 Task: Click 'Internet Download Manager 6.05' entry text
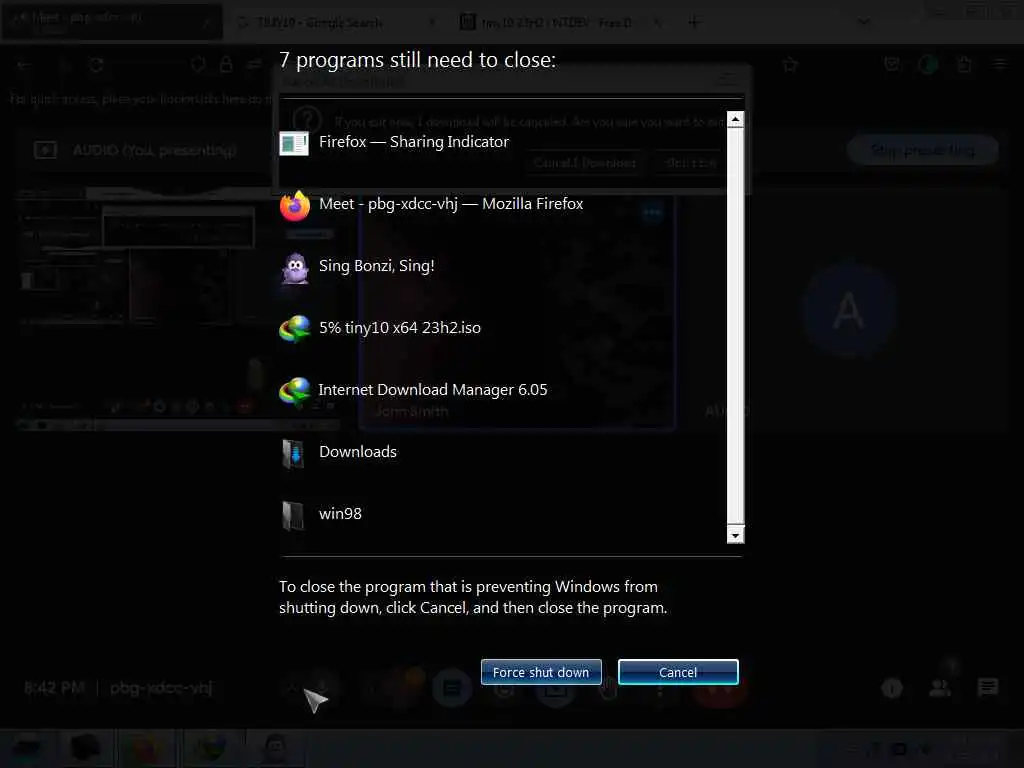point(433,390)
